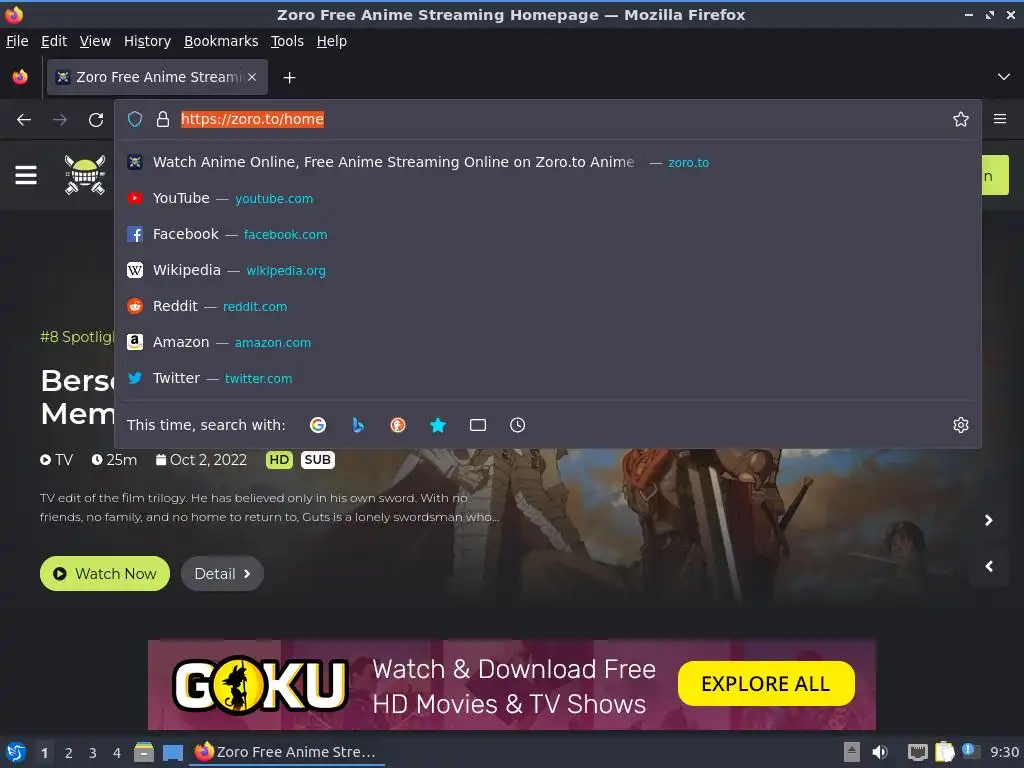Click the GOKU banner logo
Viewport: 1024px width, 768px height.
click(260, 684)
